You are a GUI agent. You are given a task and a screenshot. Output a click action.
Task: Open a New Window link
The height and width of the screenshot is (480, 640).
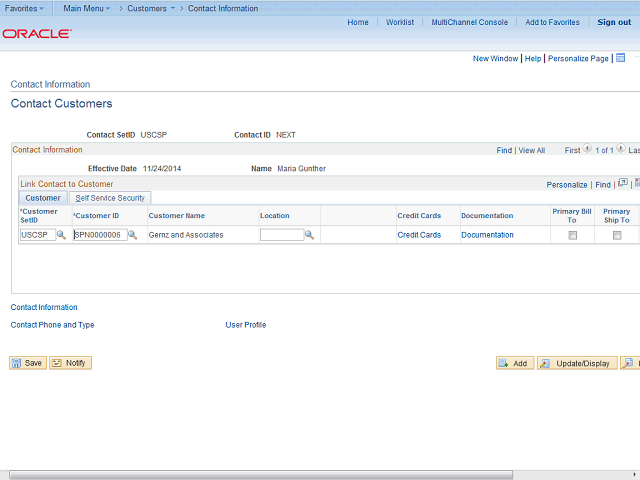coord(496,58)
